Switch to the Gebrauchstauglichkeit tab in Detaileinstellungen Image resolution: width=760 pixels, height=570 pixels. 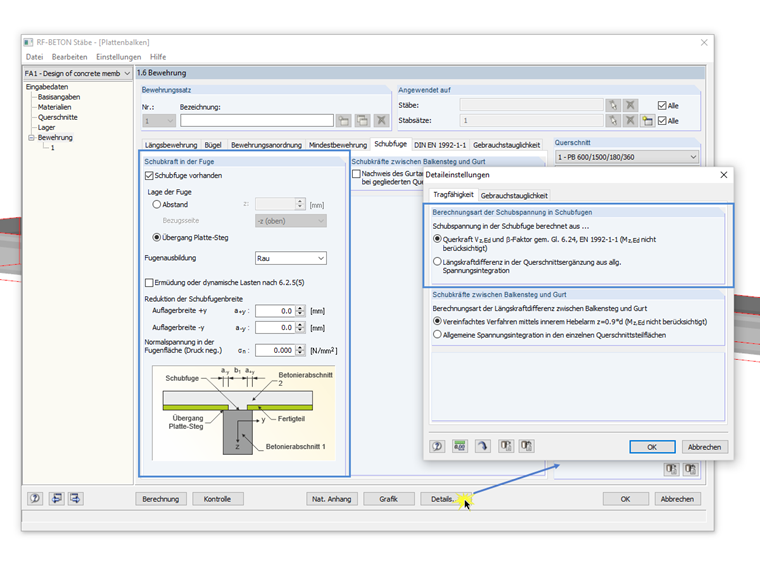514,195
